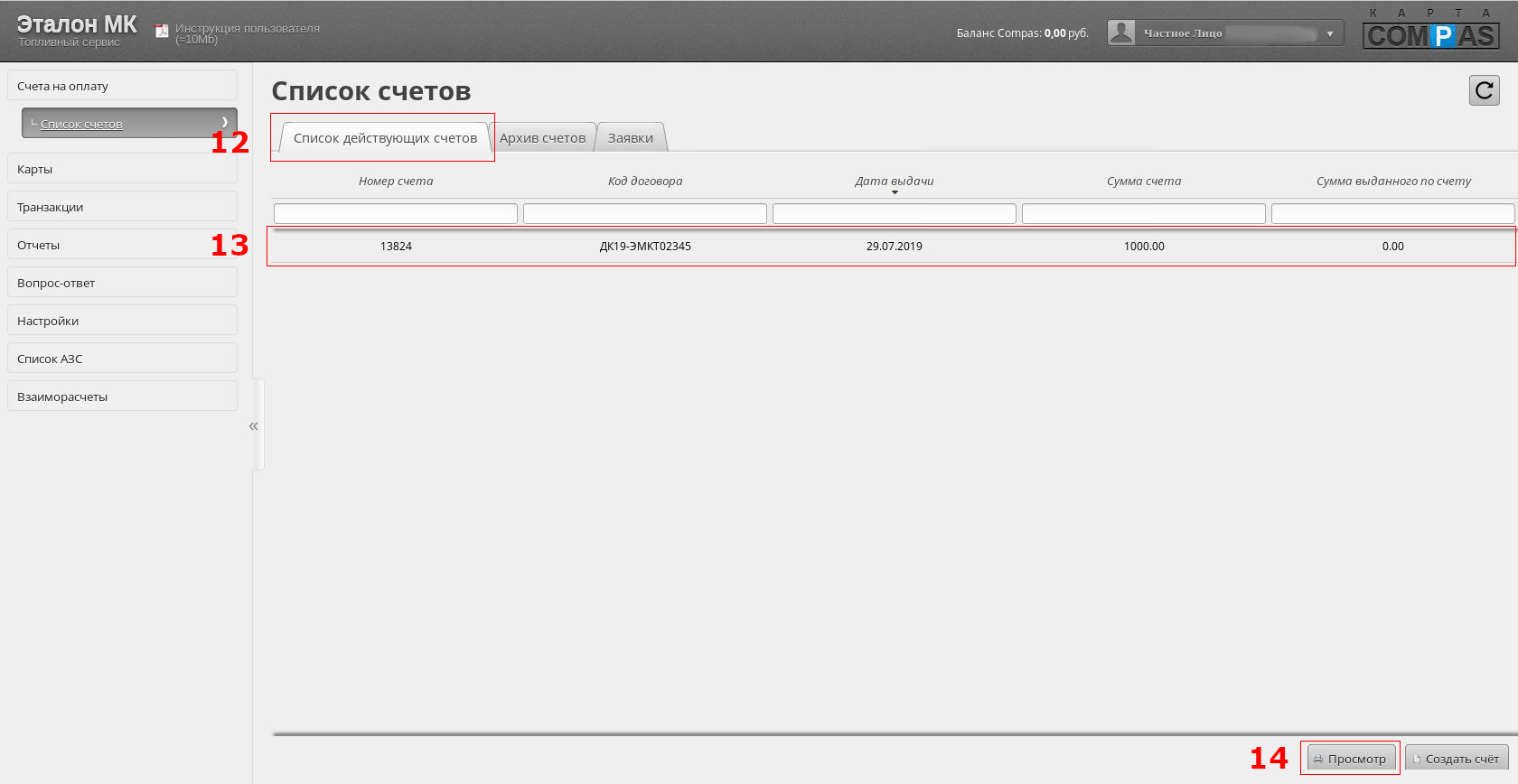This screenshot has width=1518, height=784.
Task: Open the PDF user manual icon
Action: click(x=162, y=32)
